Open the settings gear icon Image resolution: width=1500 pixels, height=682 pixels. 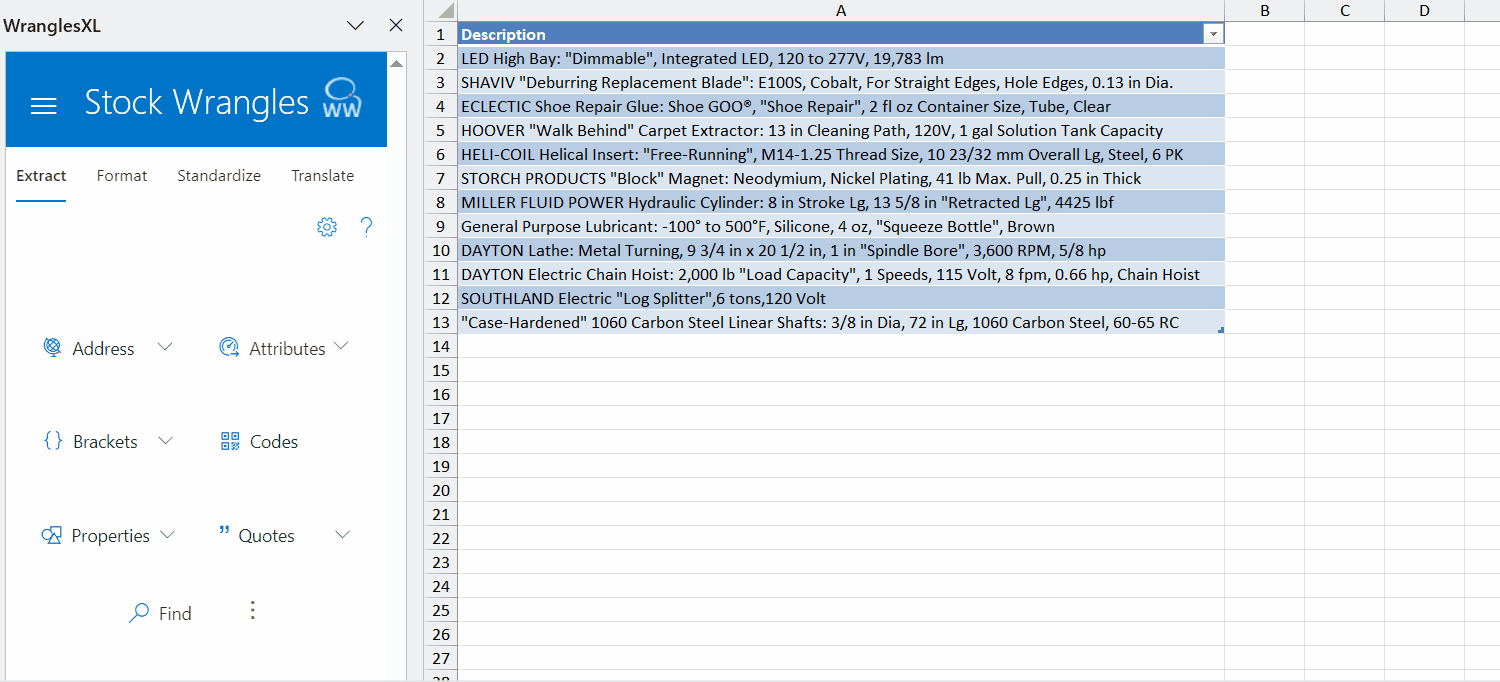pyautogui.click(x=327, y=227)
